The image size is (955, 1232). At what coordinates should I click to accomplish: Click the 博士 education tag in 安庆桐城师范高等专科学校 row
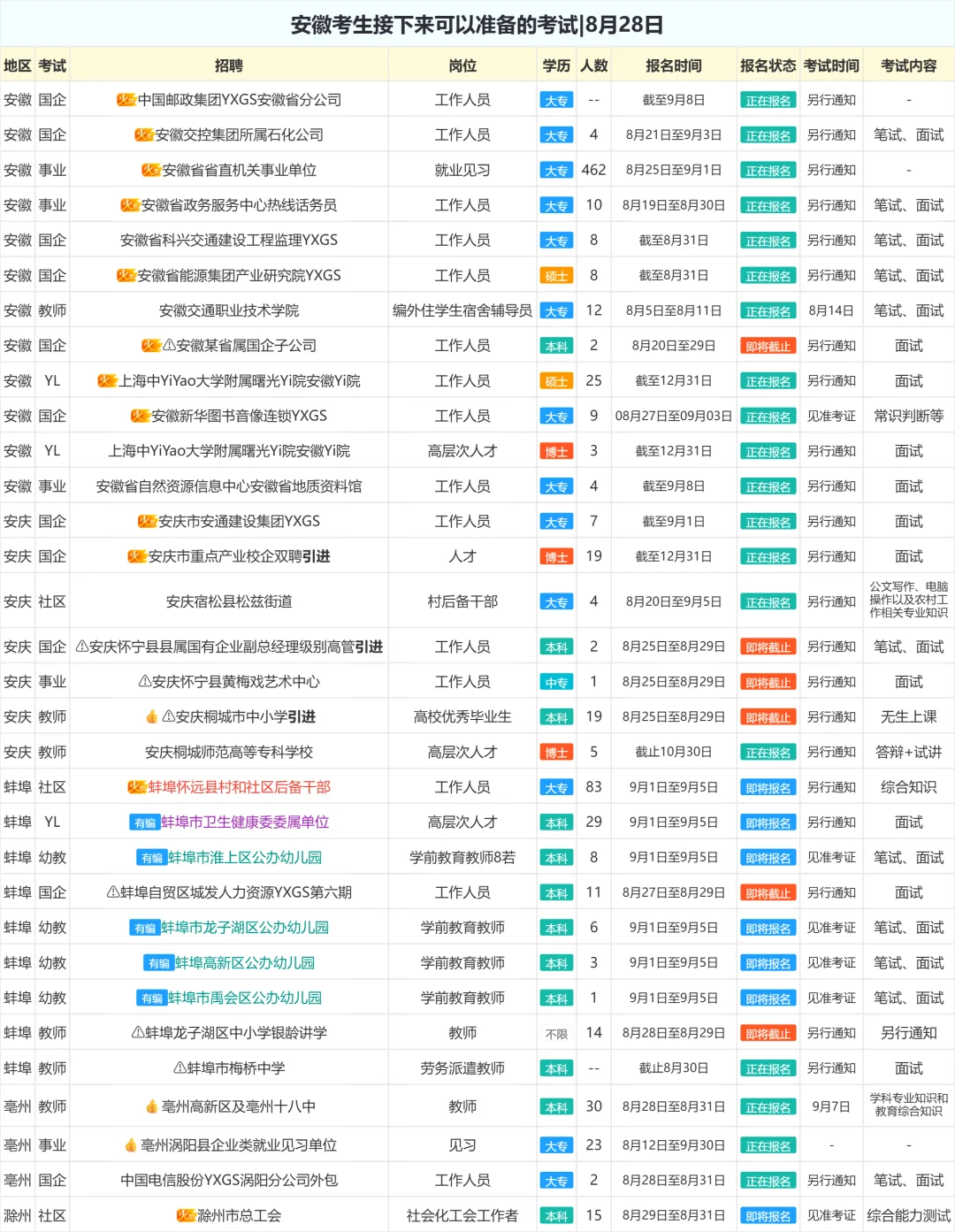(x=556, y=753)
